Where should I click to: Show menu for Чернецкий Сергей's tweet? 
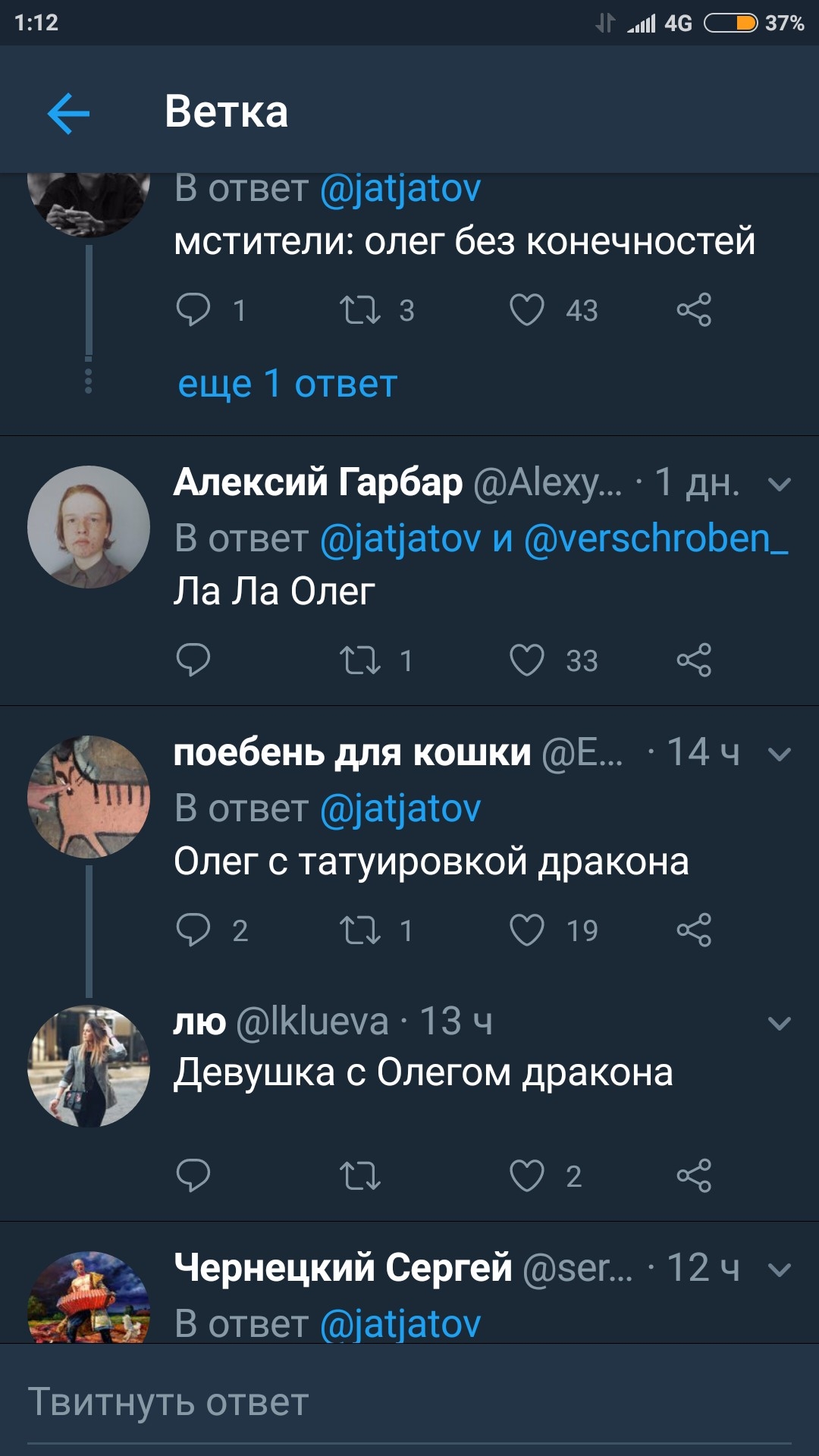tap(780, 1269)
